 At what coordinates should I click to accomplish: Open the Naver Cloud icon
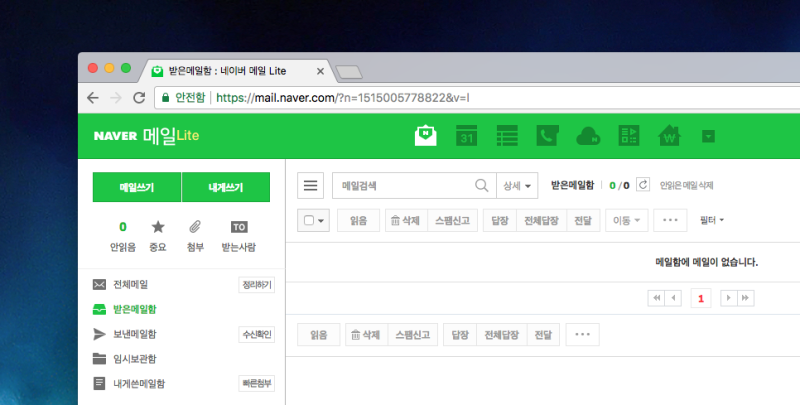click(x=588, y=136)
